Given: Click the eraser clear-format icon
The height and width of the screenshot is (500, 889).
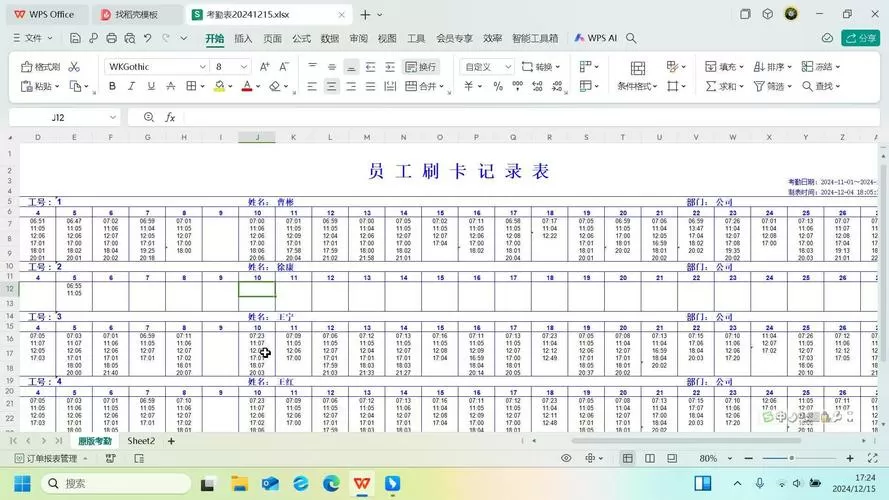Looking at the screenshot, I should [x=275, y=86].
